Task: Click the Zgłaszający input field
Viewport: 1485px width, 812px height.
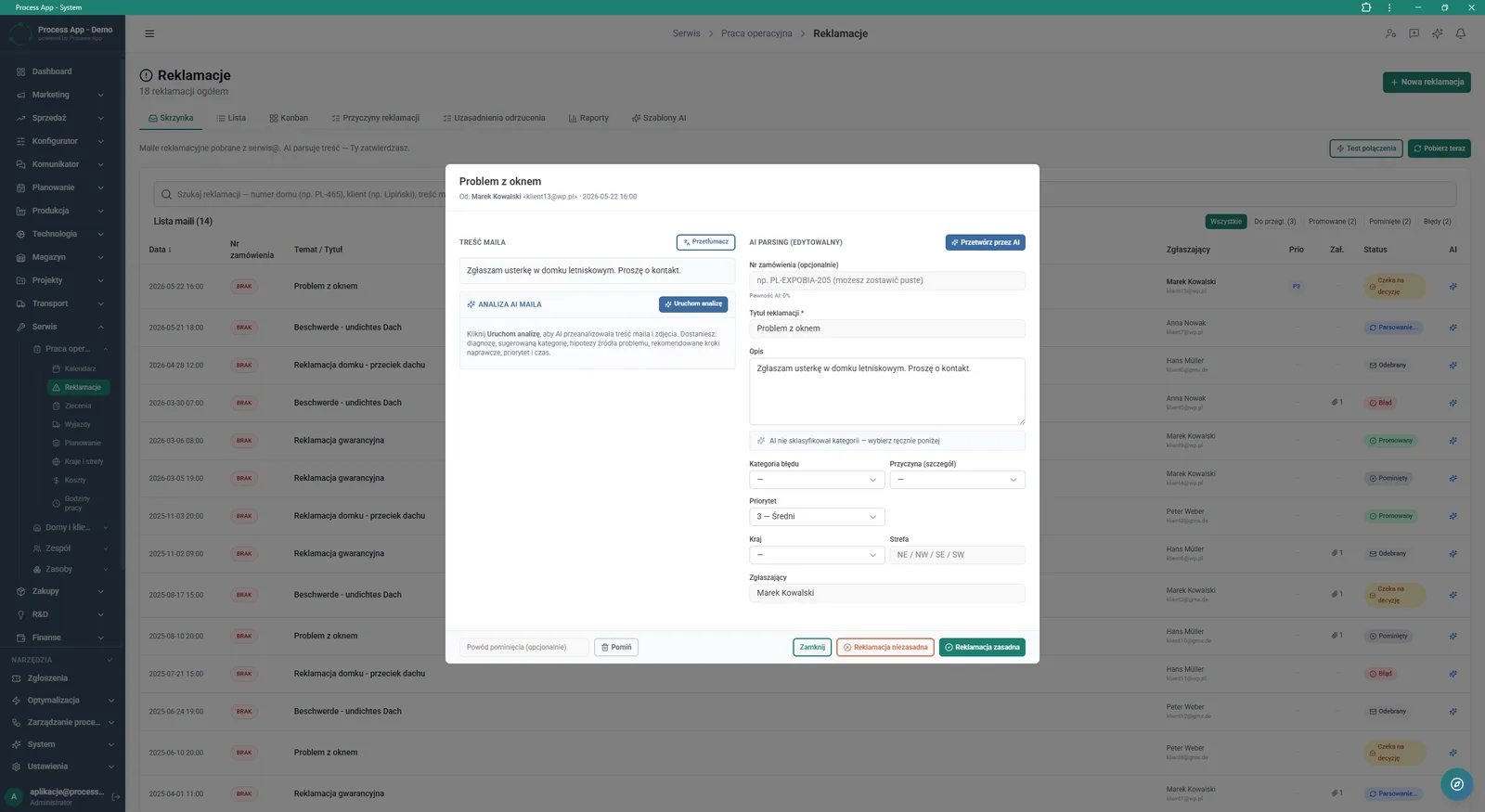Action: point(887,593)
